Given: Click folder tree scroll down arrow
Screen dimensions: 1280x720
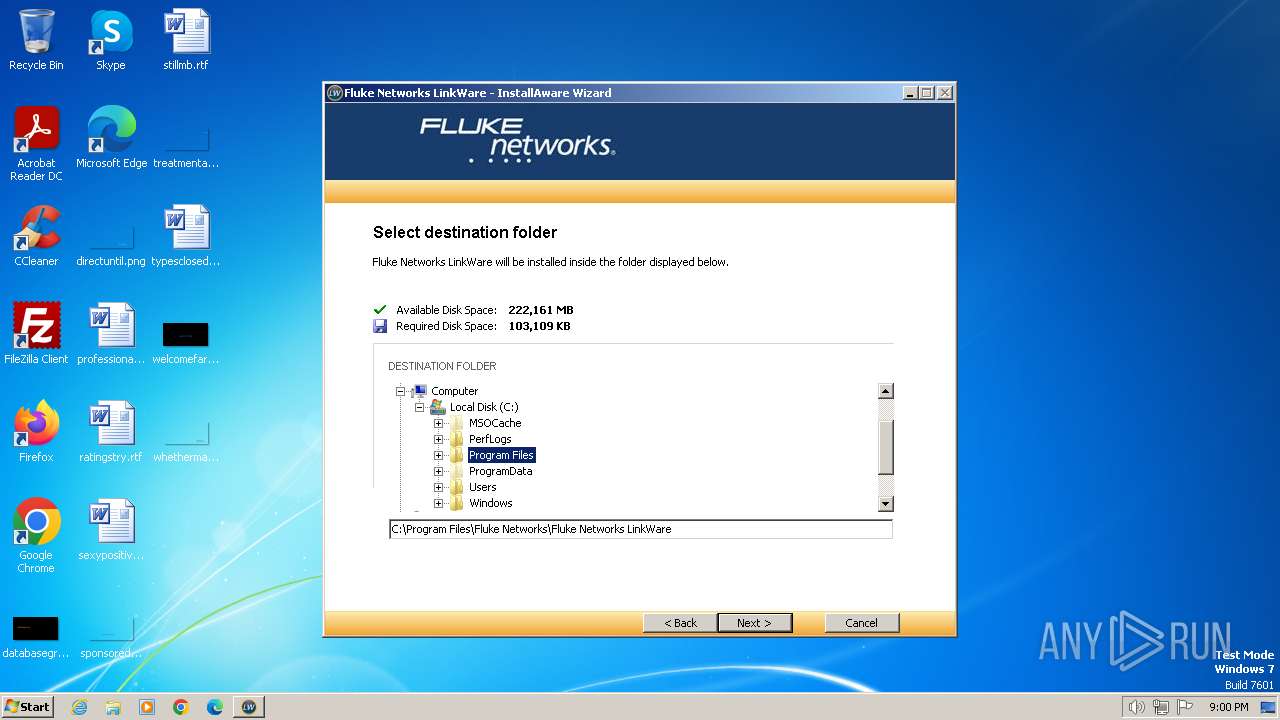Looking at the screenshot, I should point(885,504).
